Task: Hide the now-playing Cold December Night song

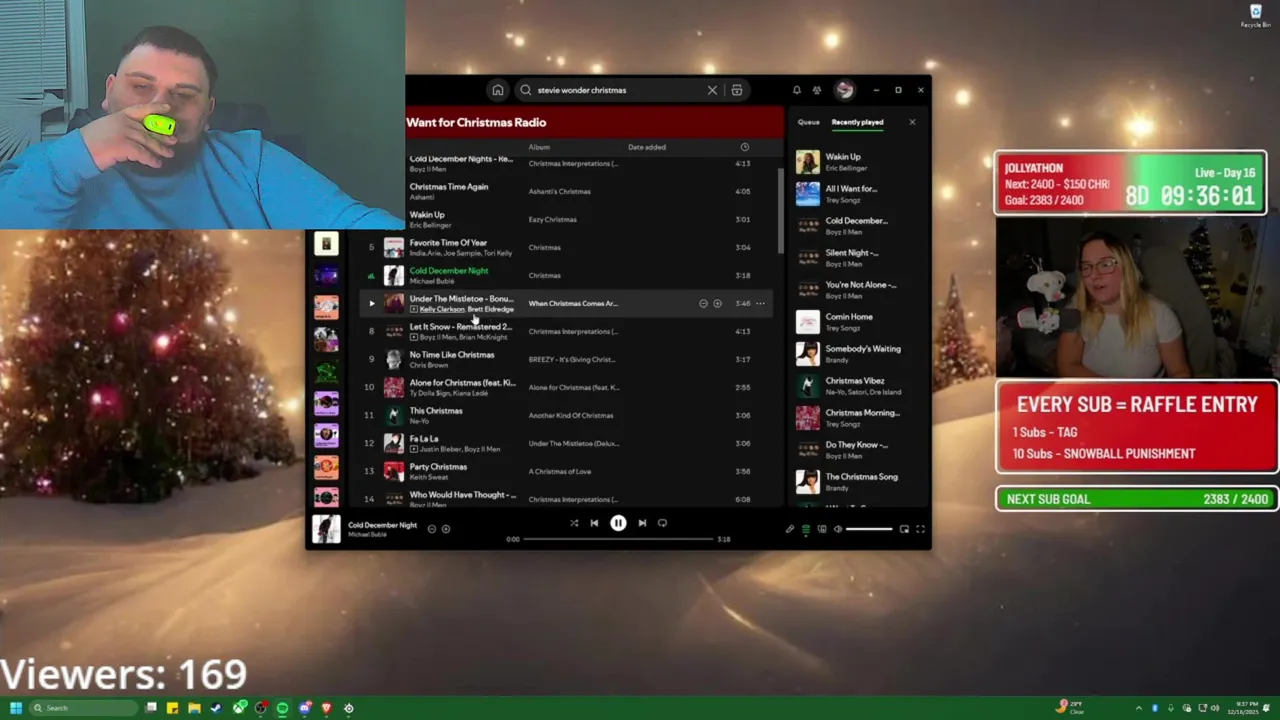Action: 432,529
